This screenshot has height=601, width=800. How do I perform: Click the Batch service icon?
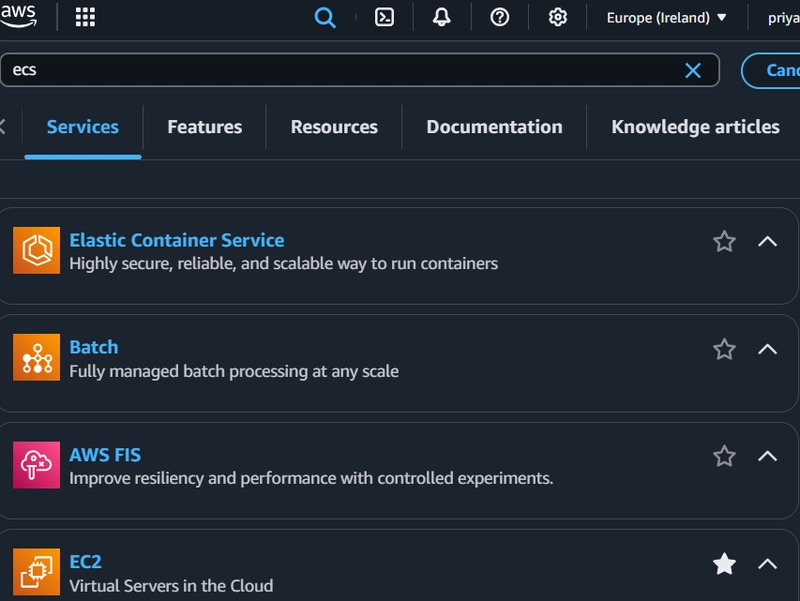click(36, 358)
